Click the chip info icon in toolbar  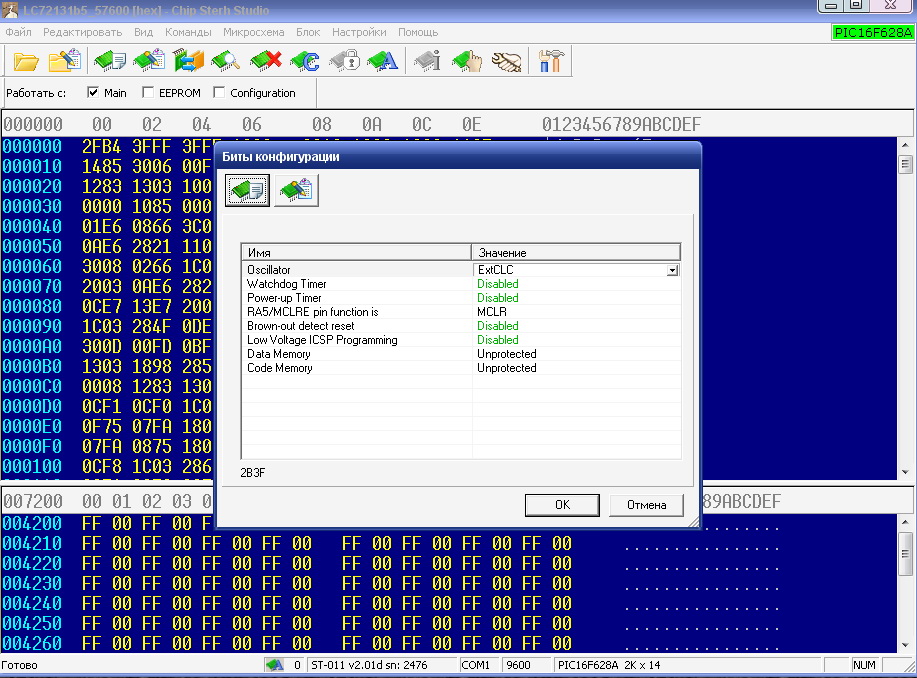[427, 61]
